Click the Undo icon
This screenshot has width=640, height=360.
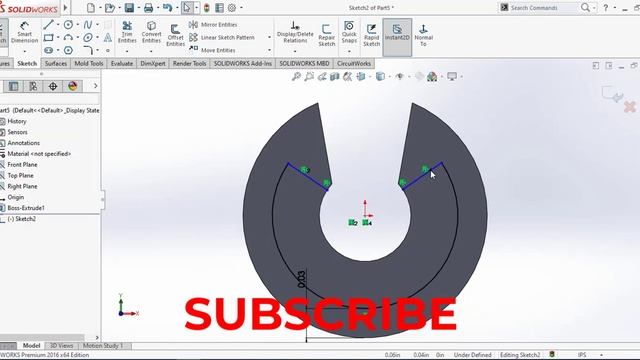click(x=167, y=8)
